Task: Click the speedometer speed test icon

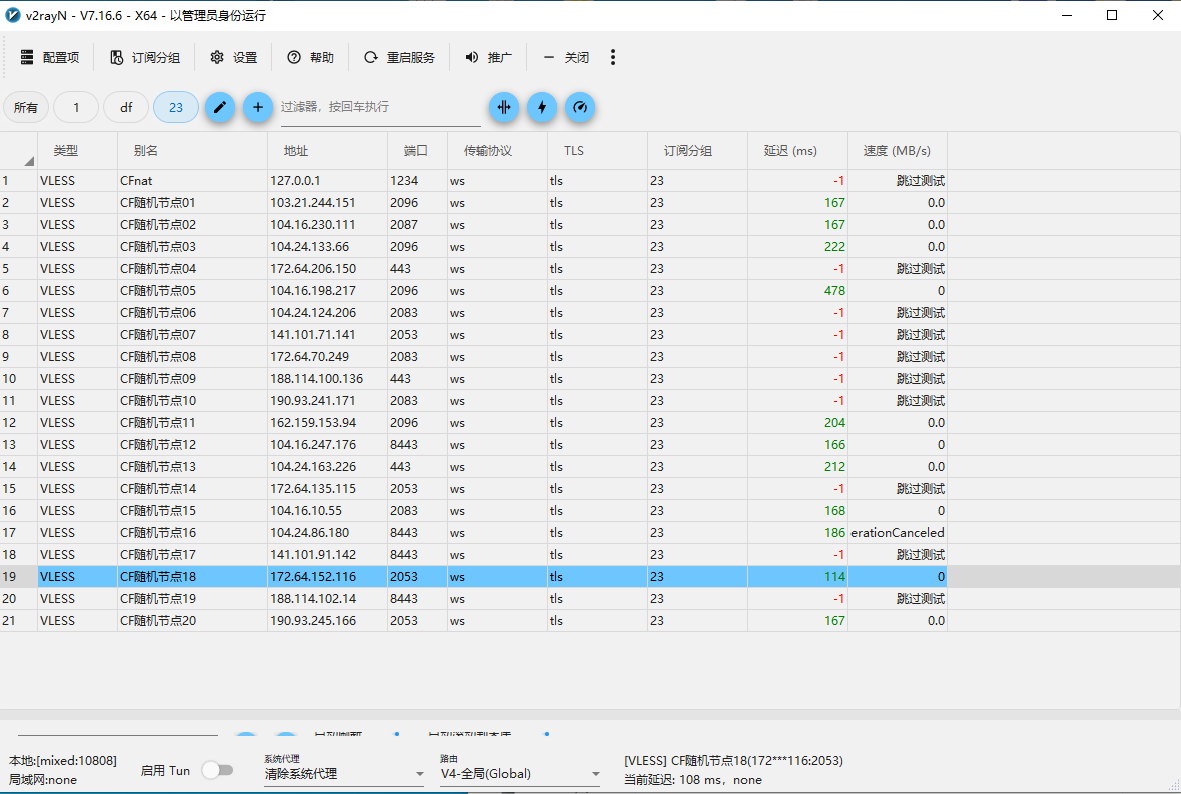Action: click(x=580, y=107)
